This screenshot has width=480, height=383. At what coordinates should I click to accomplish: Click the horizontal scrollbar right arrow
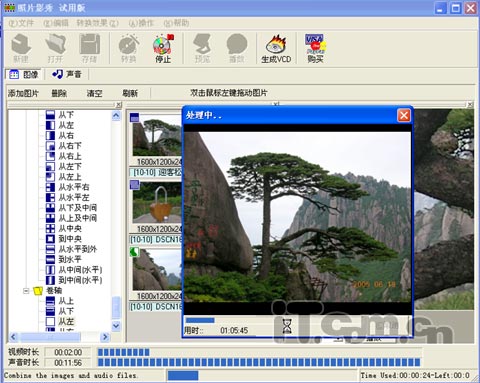coord(105,337)
